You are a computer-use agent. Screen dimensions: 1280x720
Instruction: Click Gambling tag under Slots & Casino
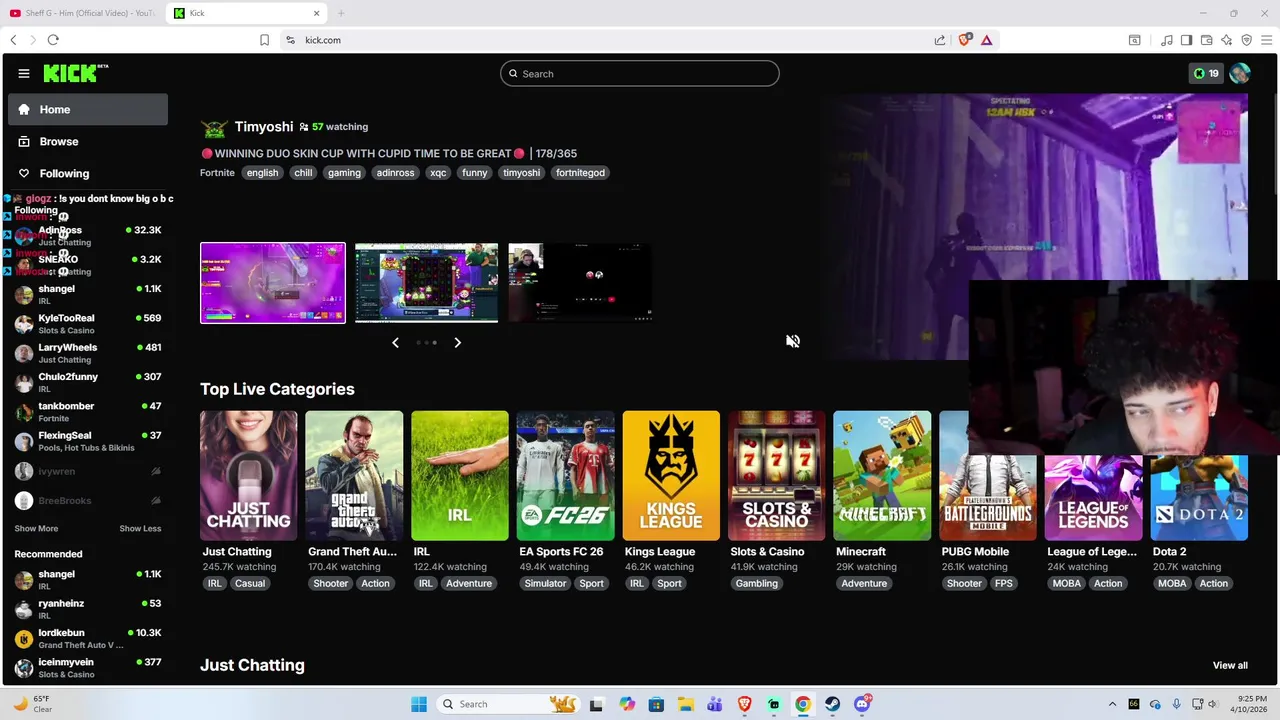click(757, 584)
